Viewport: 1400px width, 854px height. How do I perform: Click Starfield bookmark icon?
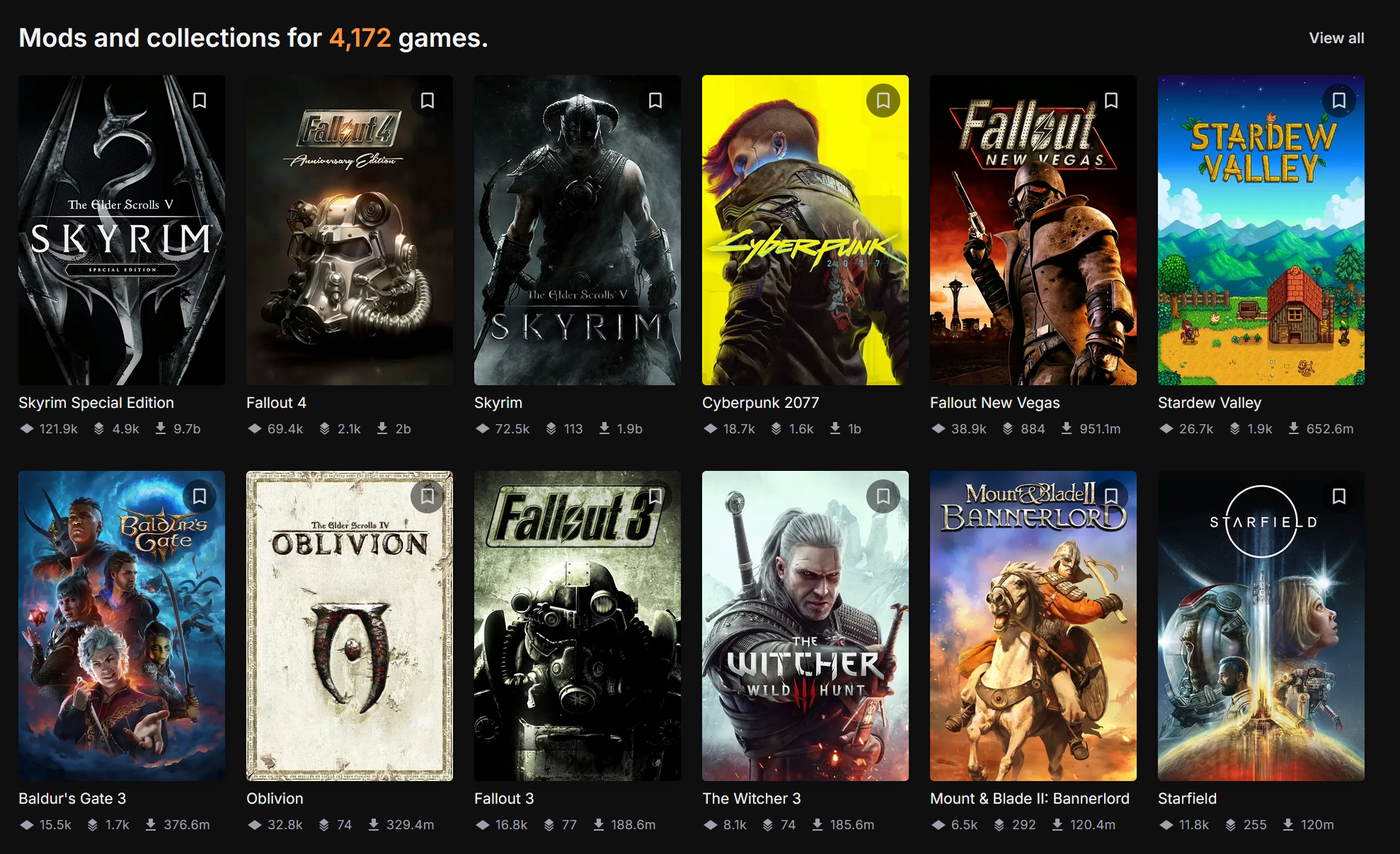pyautogui.click(x=1339, y=496)
